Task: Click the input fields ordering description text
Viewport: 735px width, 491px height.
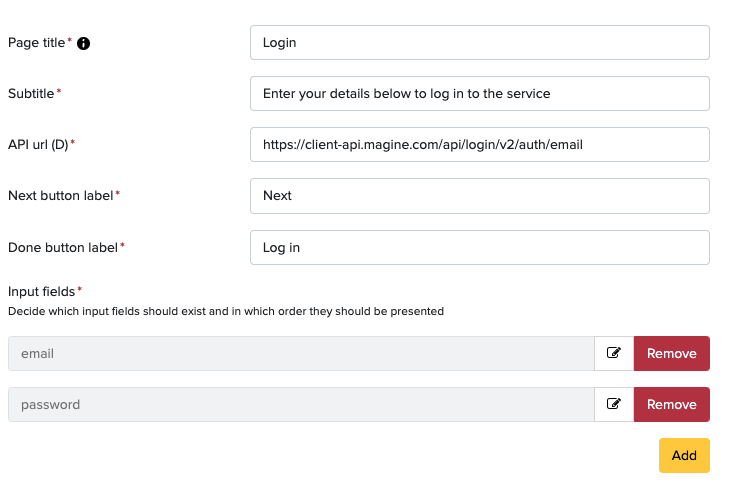Action: 226,311
